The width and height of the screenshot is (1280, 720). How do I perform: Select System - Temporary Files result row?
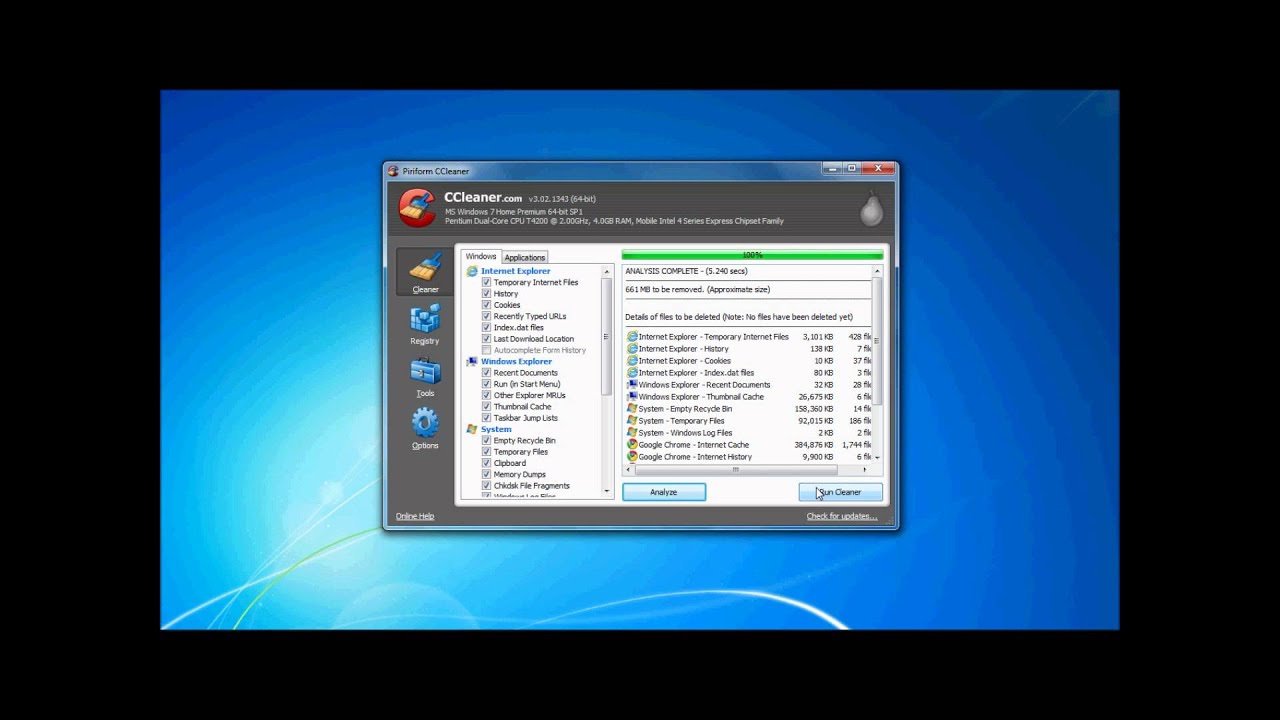pyautogui.click(x=748, y=421)
